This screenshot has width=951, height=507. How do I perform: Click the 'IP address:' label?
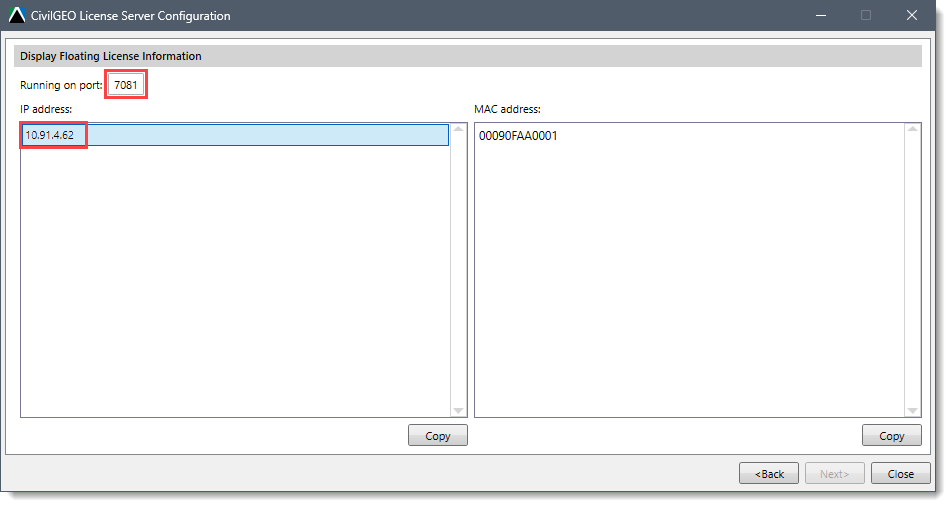click(46, 109)
